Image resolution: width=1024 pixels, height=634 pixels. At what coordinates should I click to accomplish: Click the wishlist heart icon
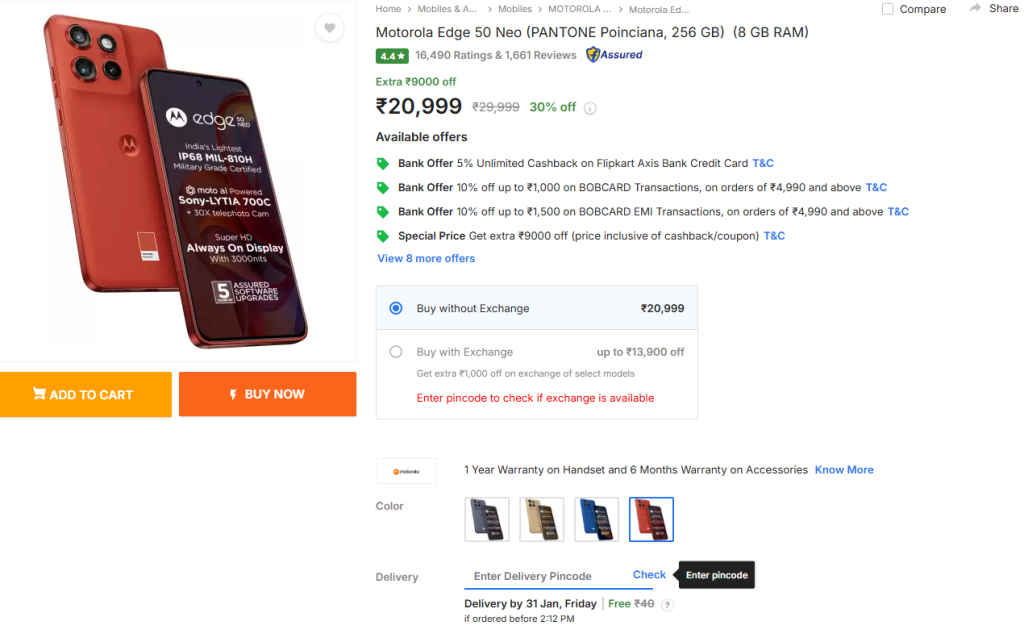[329, 28]
